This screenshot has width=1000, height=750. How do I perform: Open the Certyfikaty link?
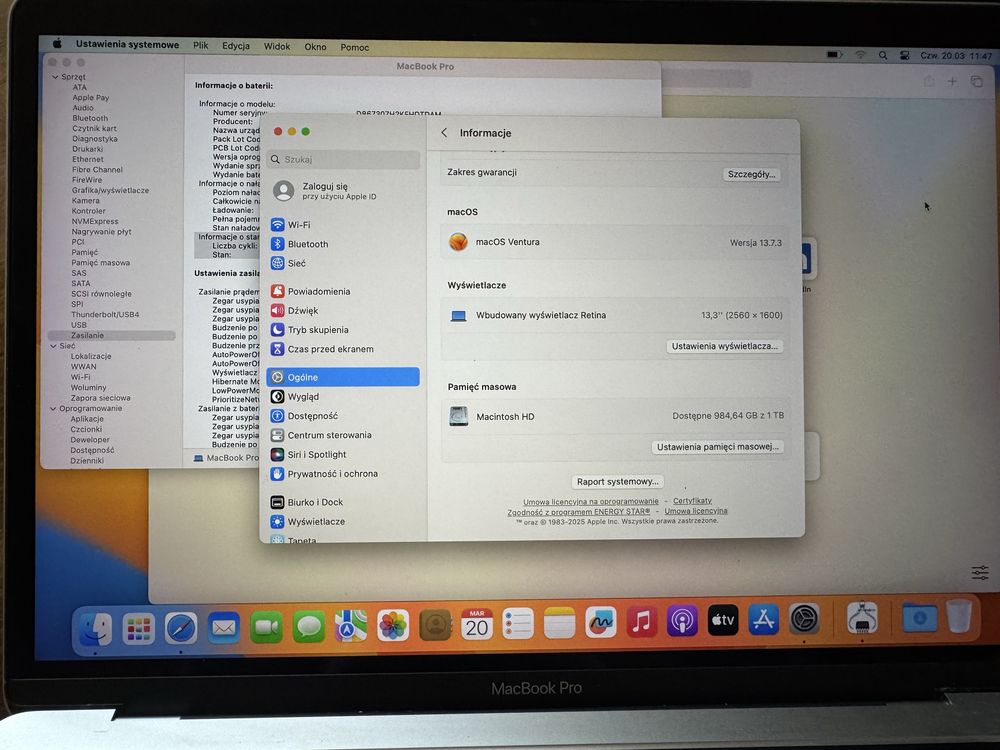click(693, 501)
